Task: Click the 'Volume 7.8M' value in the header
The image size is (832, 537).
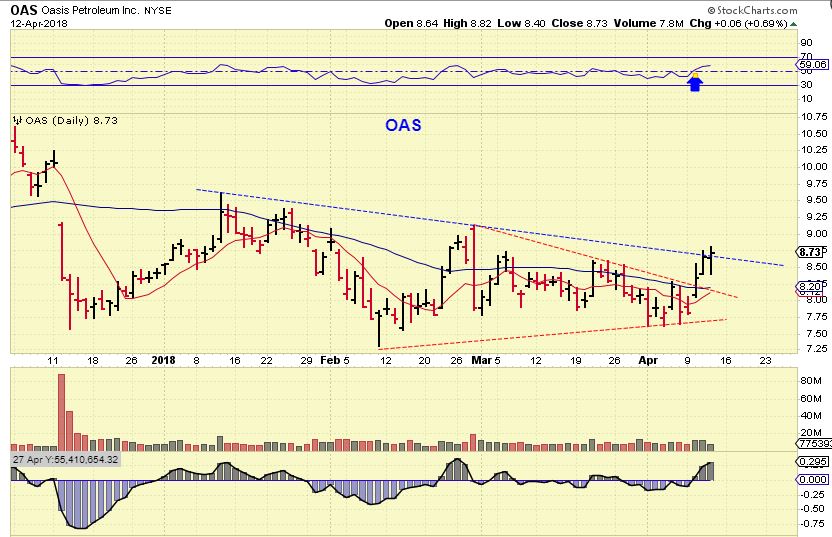Action: pos(648,23)
